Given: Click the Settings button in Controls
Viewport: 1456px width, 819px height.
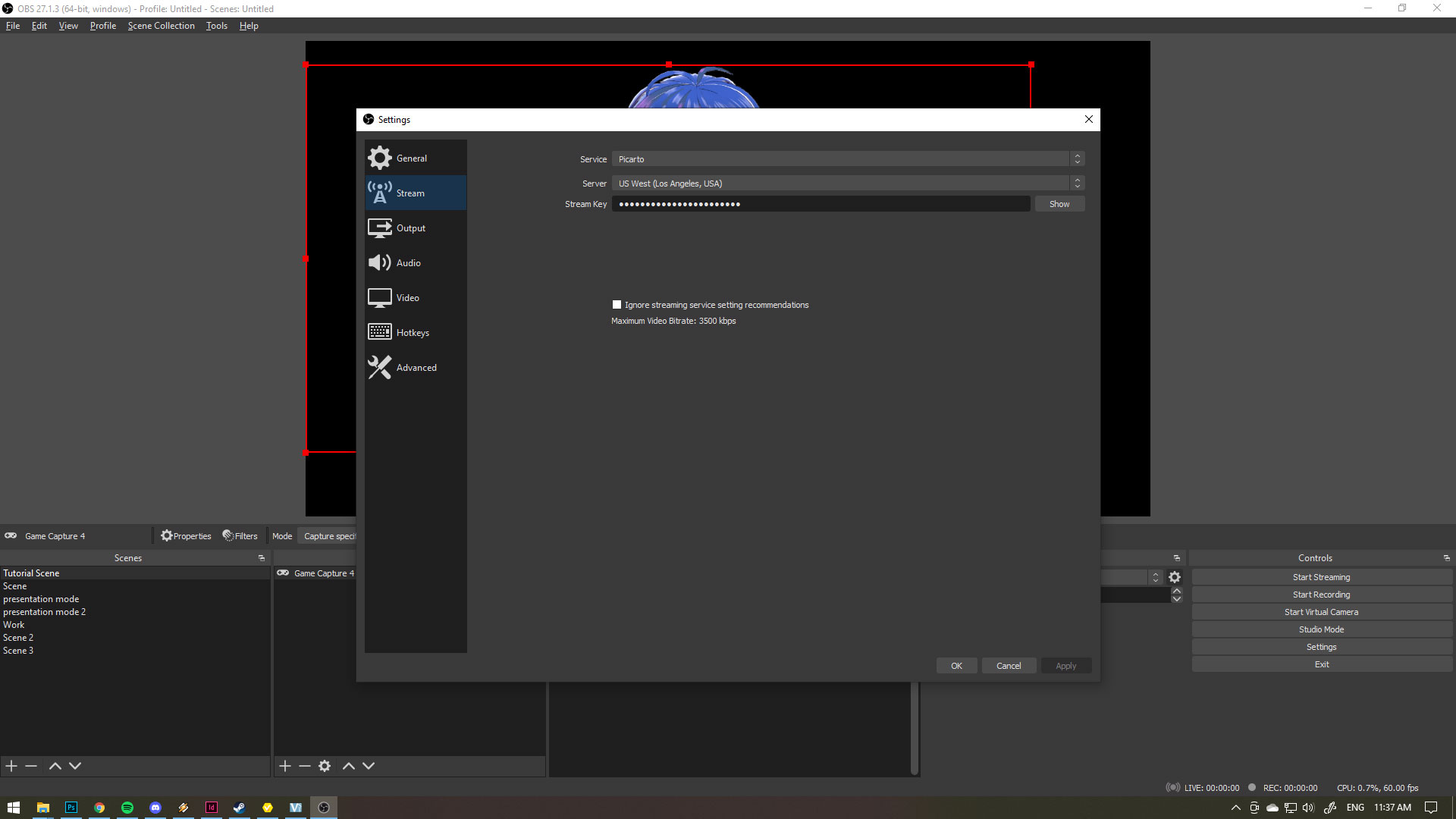Looking at the screenshot, I should (x=1321, y=647).
